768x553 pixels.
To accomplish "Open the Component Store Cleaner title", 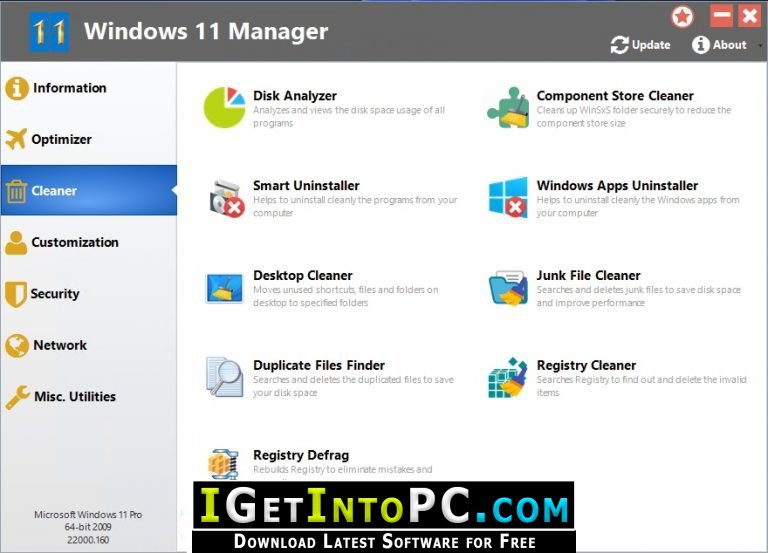I will (615, 96).
